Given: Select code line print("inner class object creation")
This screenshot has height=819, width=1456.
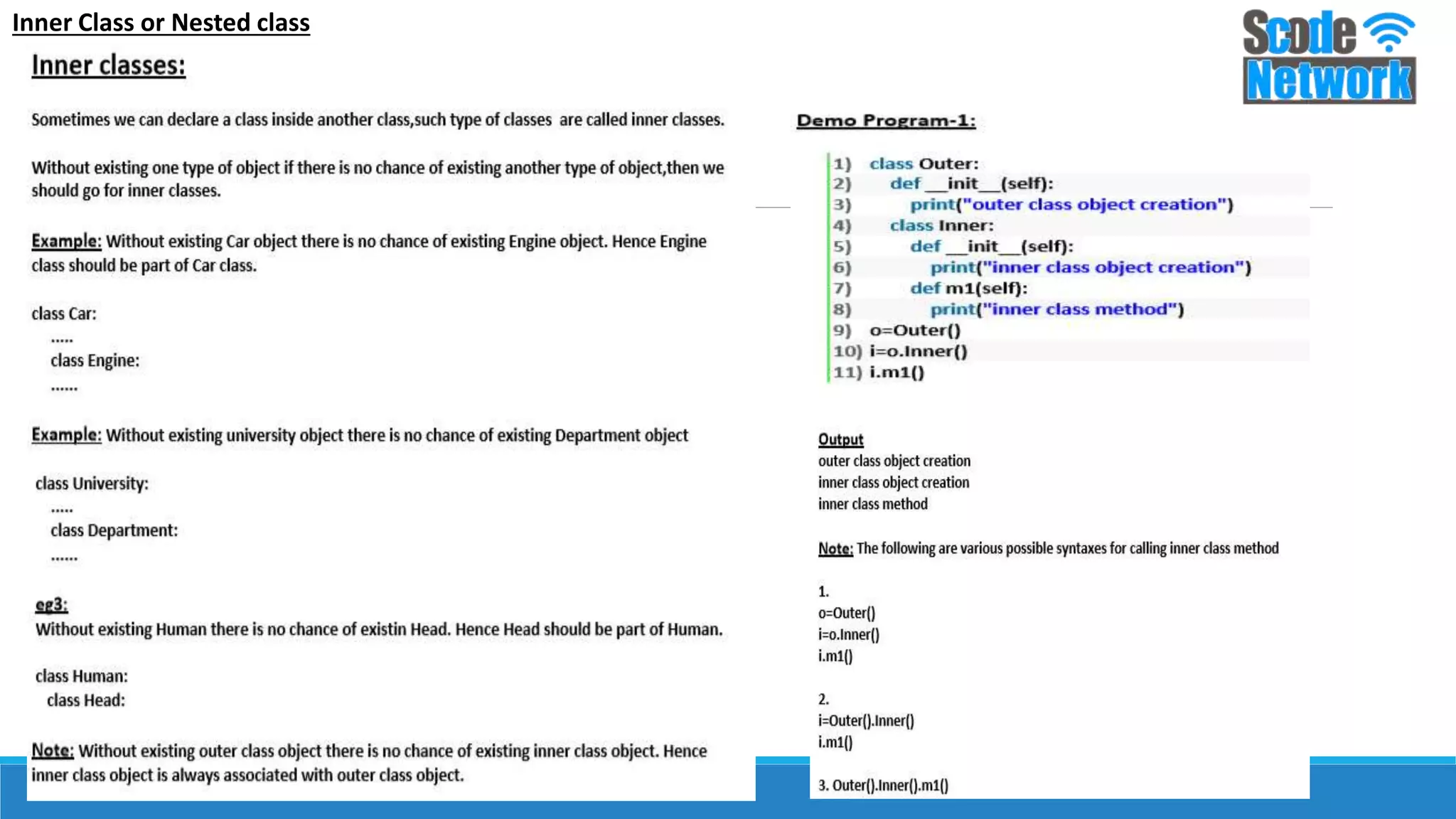Looking at the screenshot, I should pyautogui.click(x=1091, y=267).
